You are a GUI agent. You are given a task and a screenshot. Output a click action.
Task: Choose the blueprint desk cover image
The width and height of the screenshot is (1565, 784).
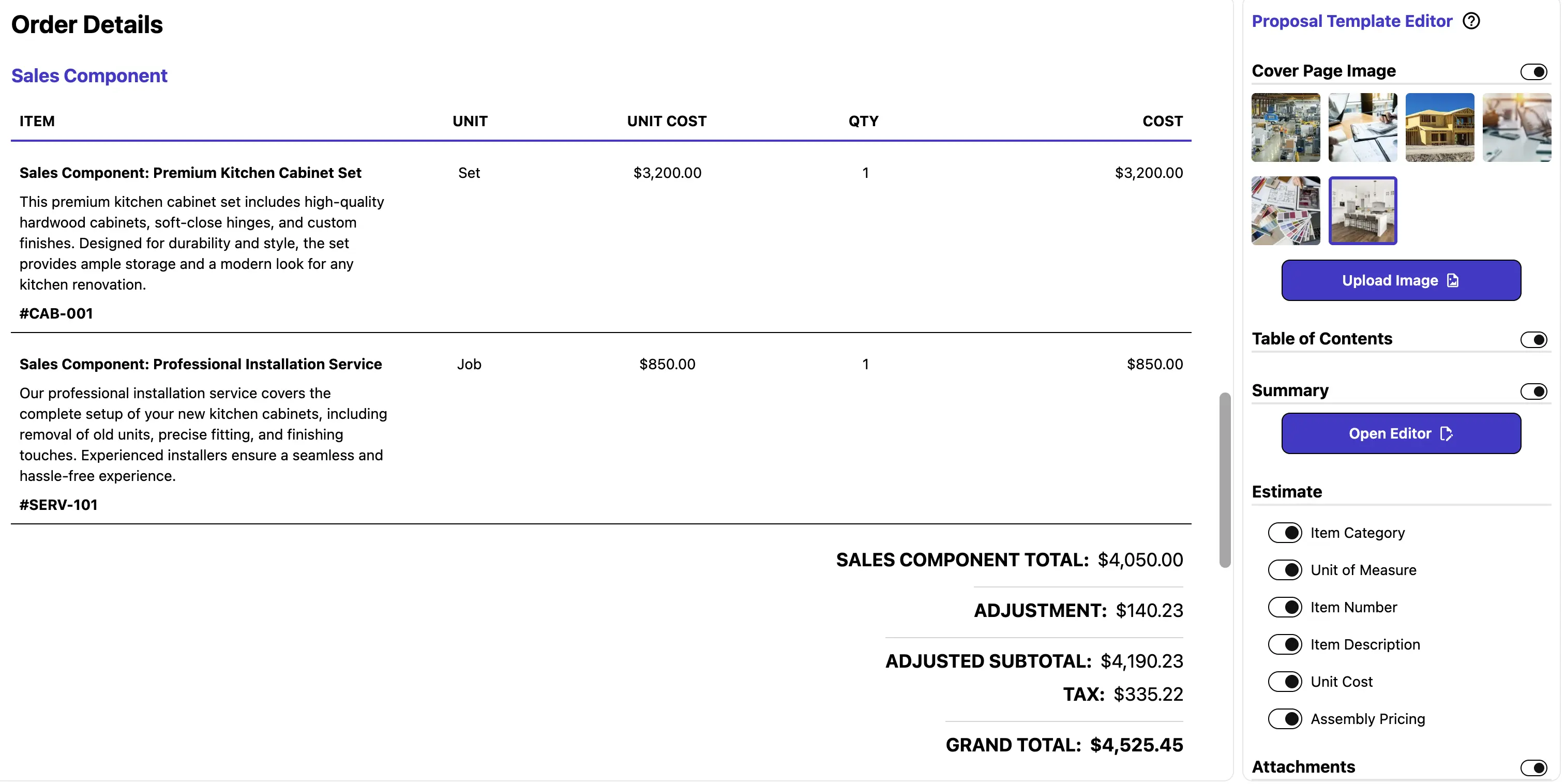coord(1362,128)
